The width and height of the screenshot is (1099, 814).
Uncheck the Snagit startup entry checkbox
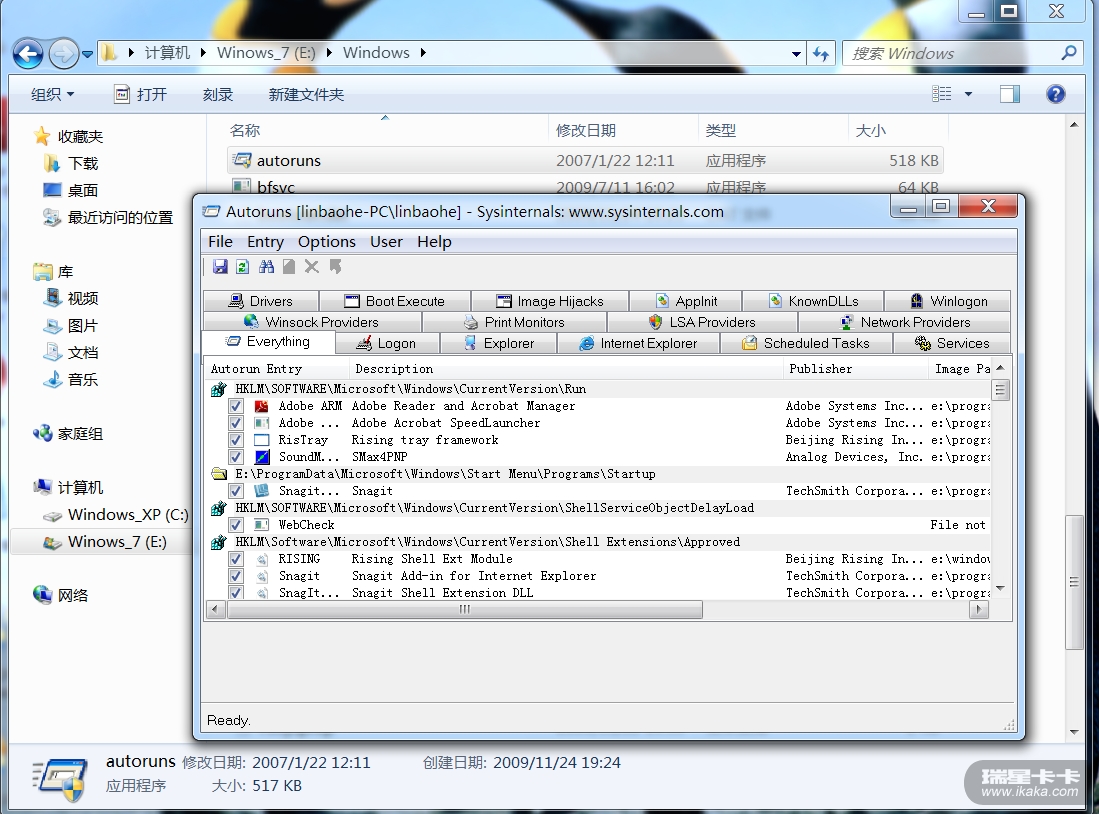236,491
